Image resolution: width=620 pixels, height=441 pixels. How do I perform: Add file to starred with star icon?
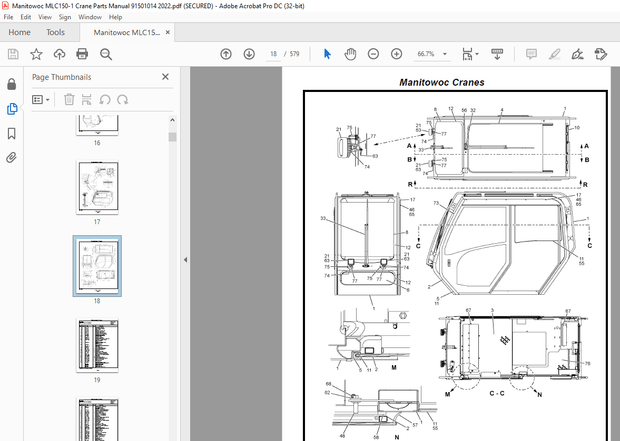pos(36,54)
